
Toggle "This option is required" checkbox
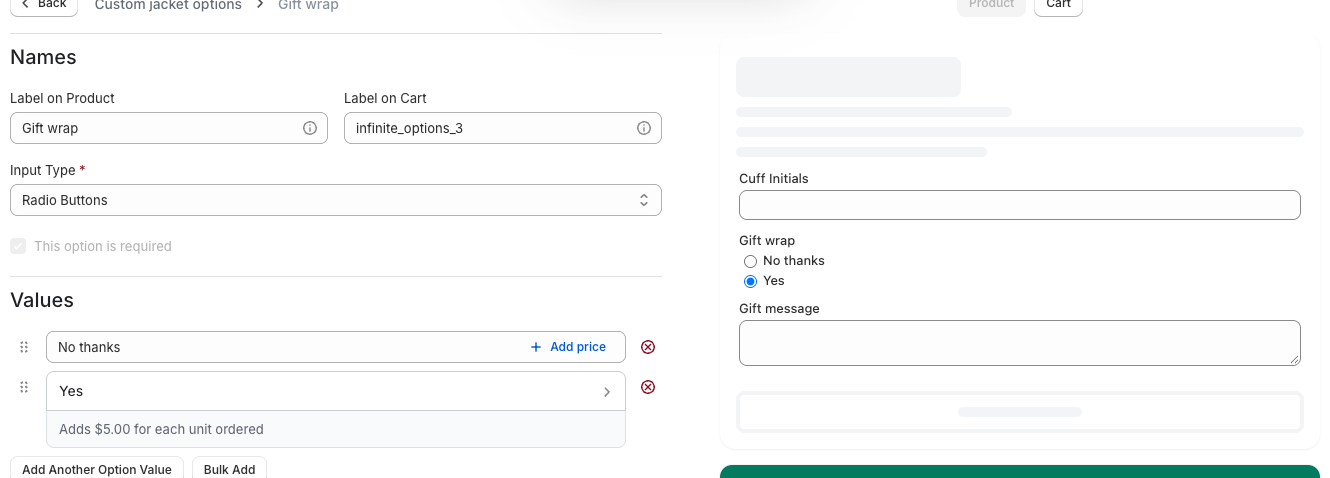[x=18, y=246]
